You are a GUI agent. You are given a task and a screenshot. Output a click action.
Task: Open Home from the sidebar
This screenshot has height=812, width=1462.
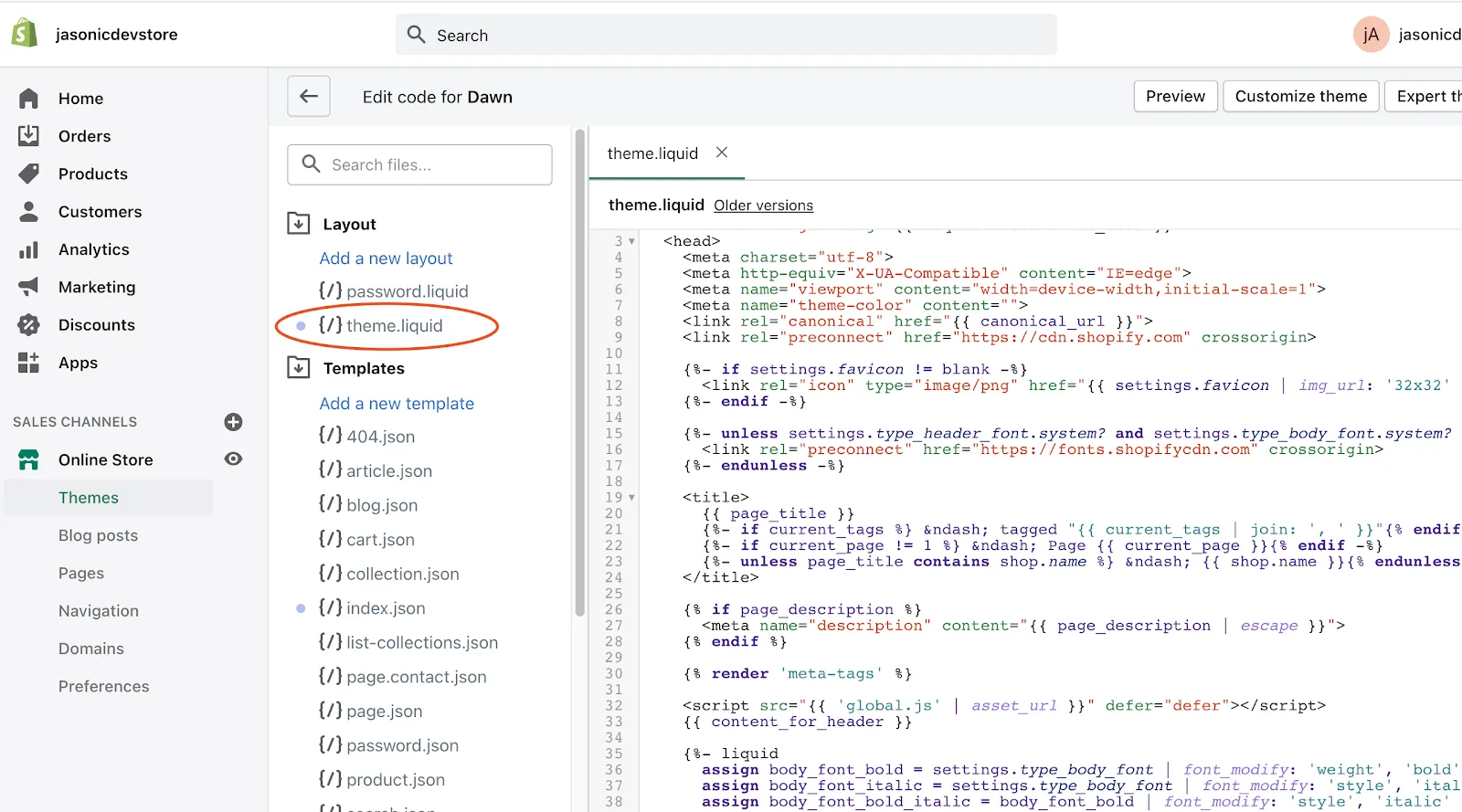pos(80,99)
